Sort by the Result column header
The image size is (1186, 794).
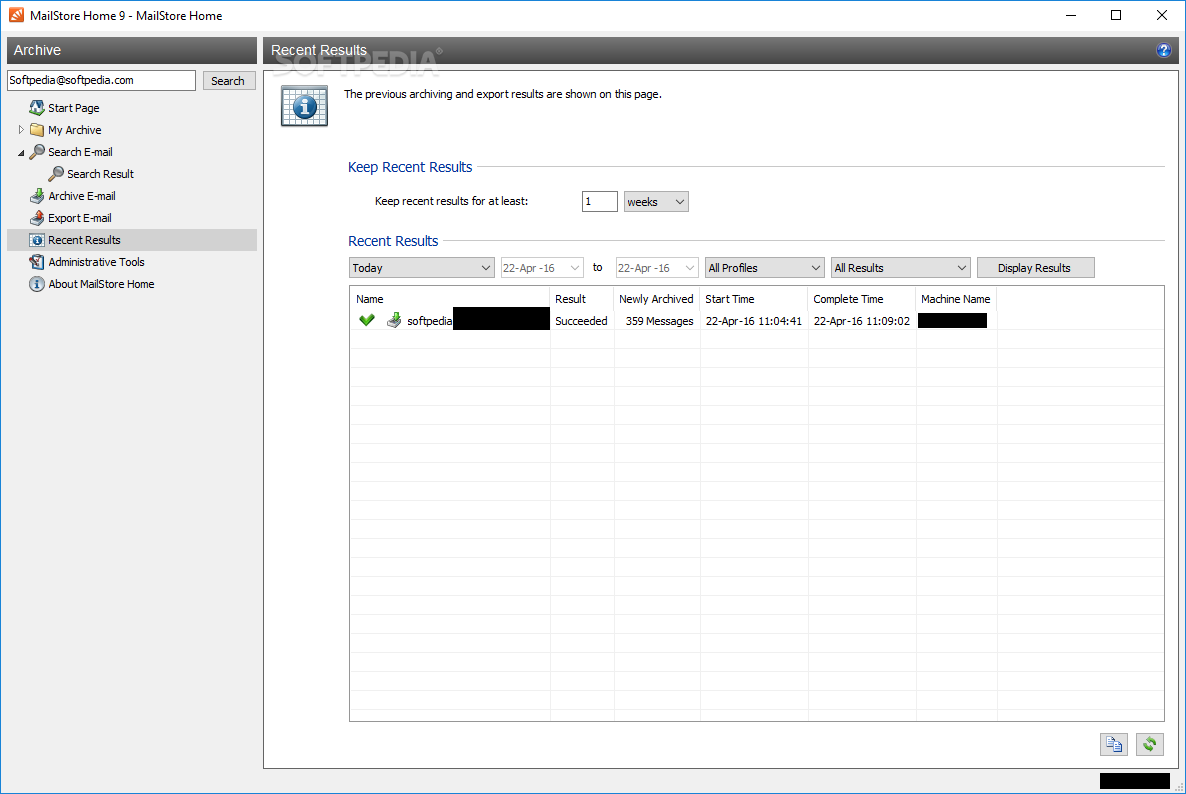click(x=582, y=299)
